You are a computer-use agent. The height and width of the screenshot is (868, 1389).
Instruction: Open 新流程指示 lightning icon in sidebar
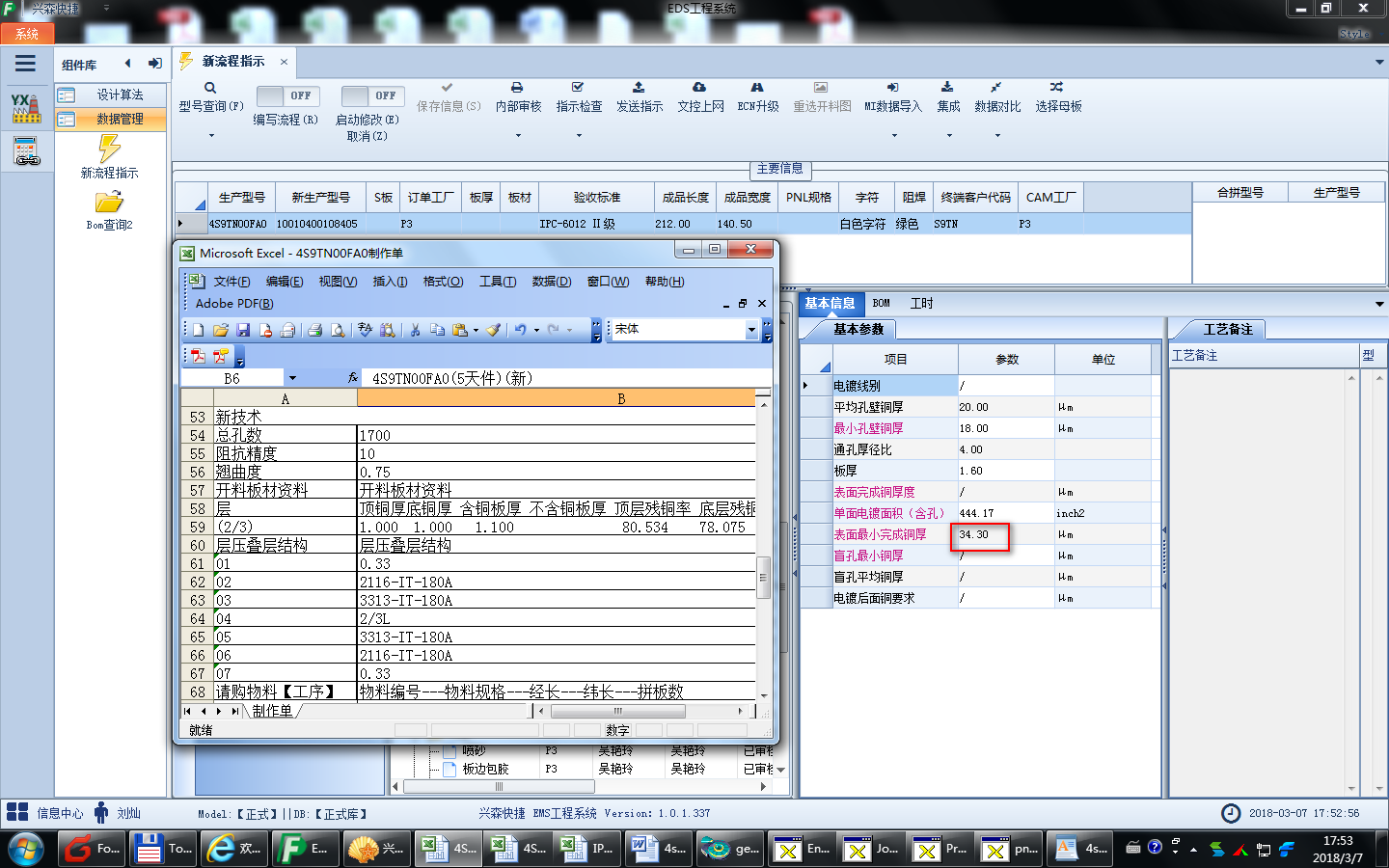click(109, 149)
